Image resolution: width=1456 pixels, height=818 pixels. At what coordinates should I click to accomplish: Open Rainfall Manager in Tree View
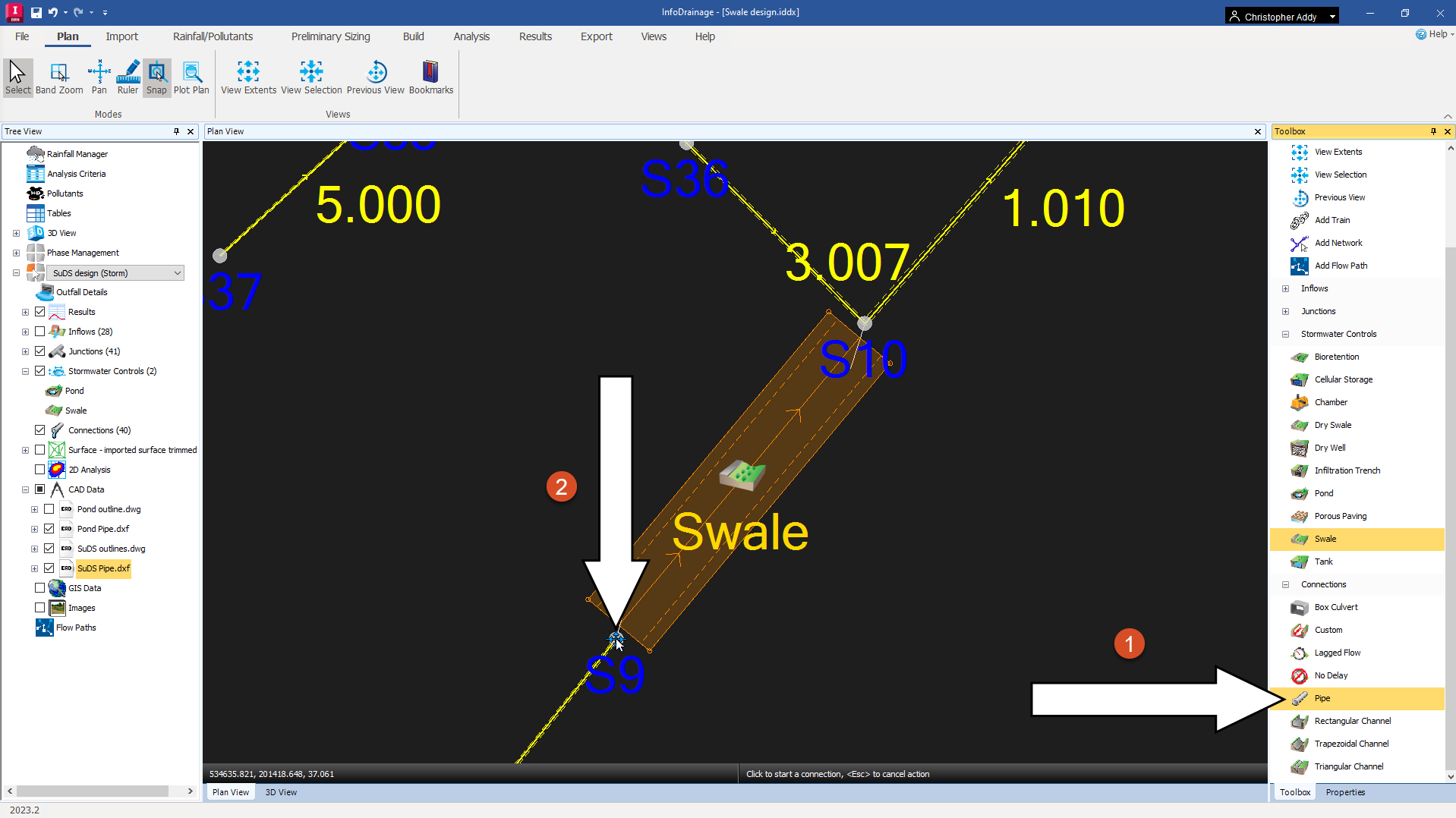point(77,154)
